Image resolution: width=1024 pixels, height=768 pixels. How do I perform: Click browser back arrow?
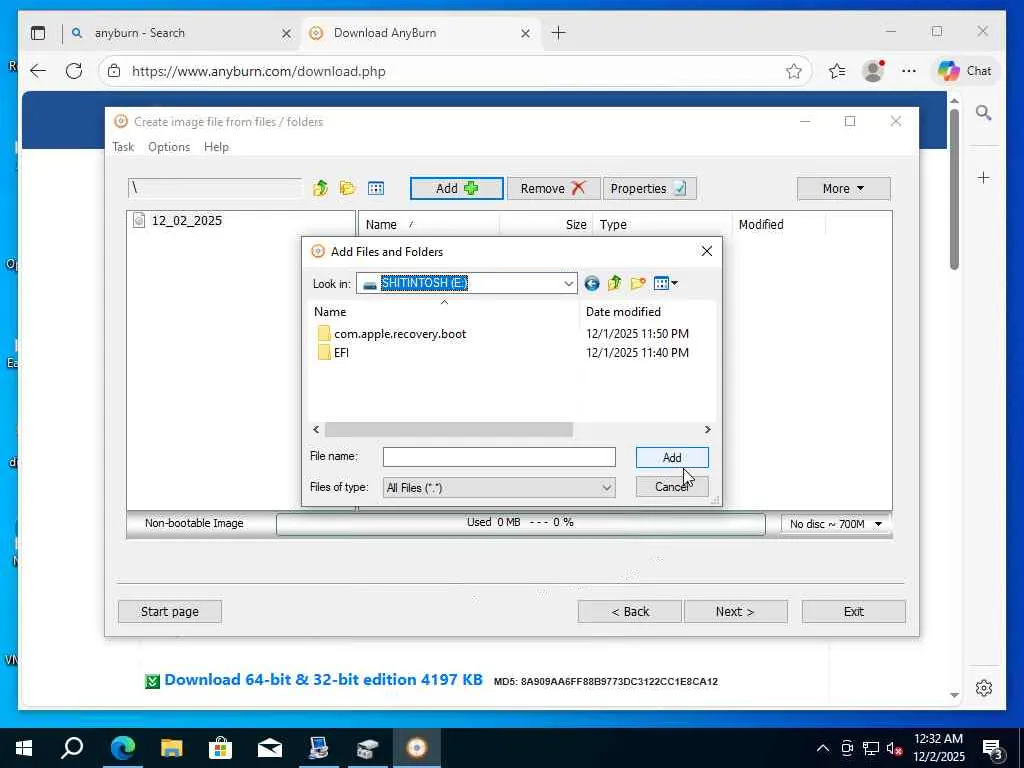coord(39,71)
